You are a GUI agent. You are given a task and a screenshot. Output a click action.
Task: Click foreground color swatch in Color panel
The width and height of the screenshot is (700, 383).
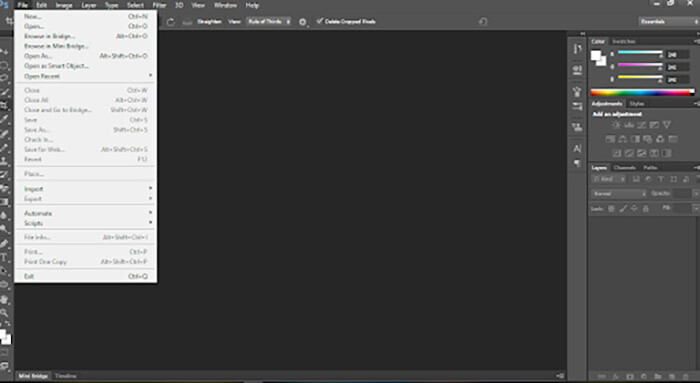coord(596,55)
